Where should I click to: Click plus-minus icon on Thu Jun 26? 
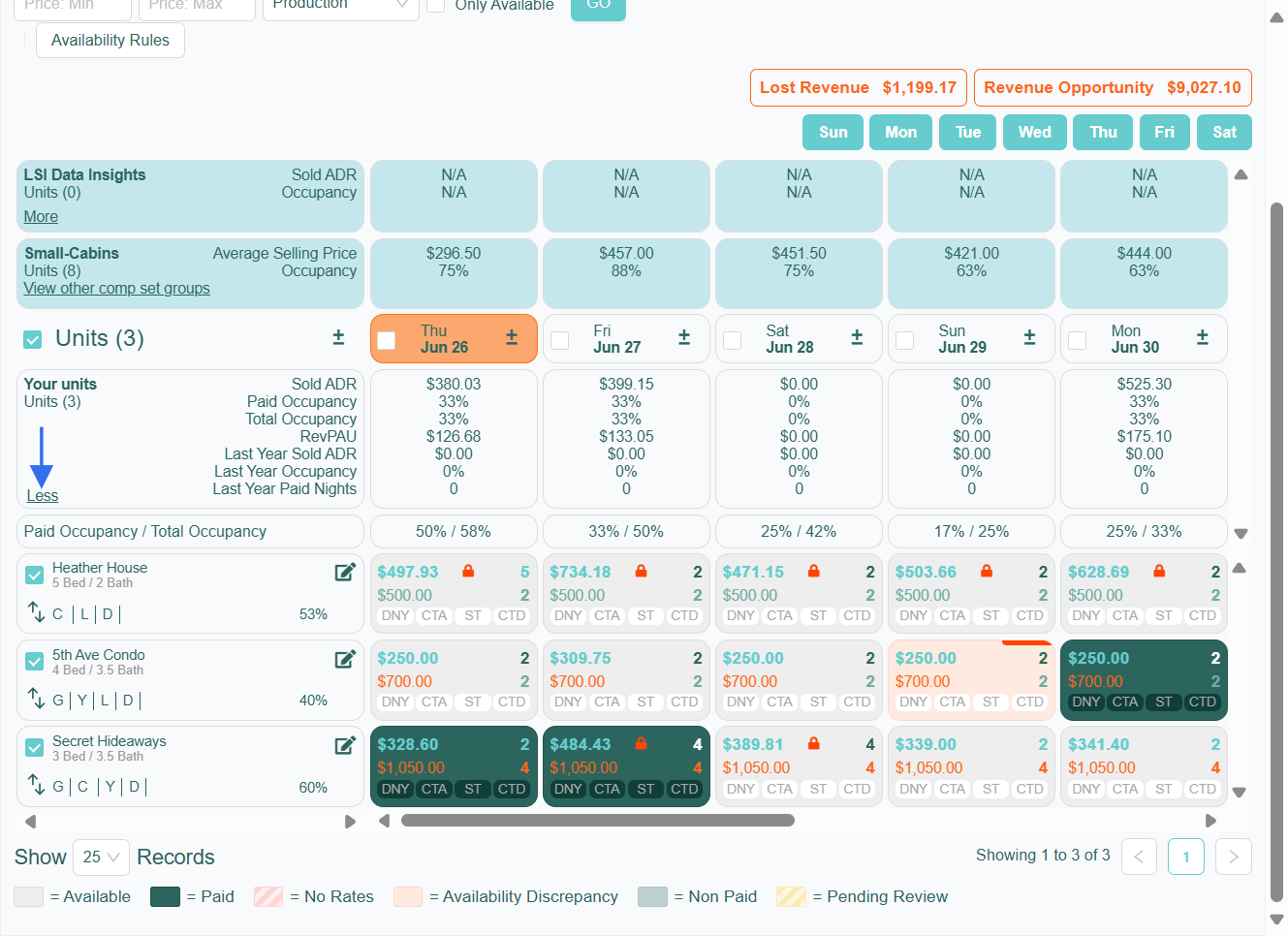[512, 337]
